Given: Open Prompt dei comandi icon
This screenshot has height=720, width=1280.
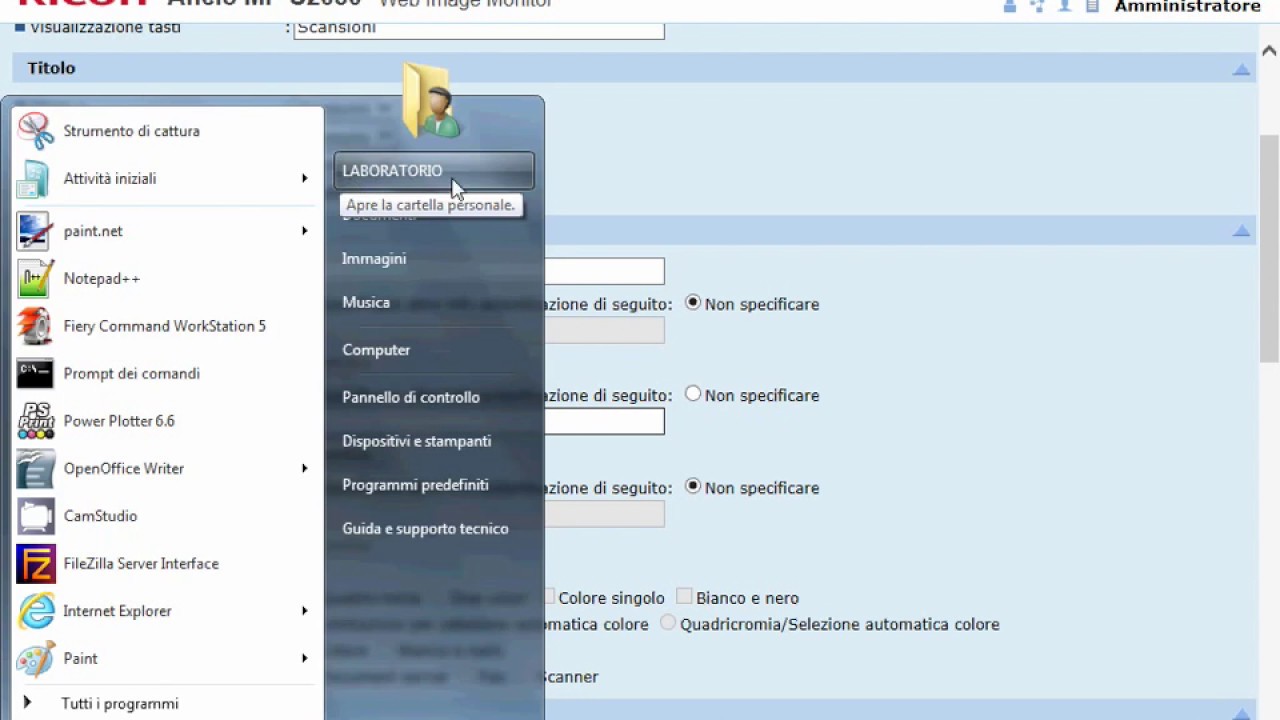Looking at the screenshot, I should pos(35,374).
